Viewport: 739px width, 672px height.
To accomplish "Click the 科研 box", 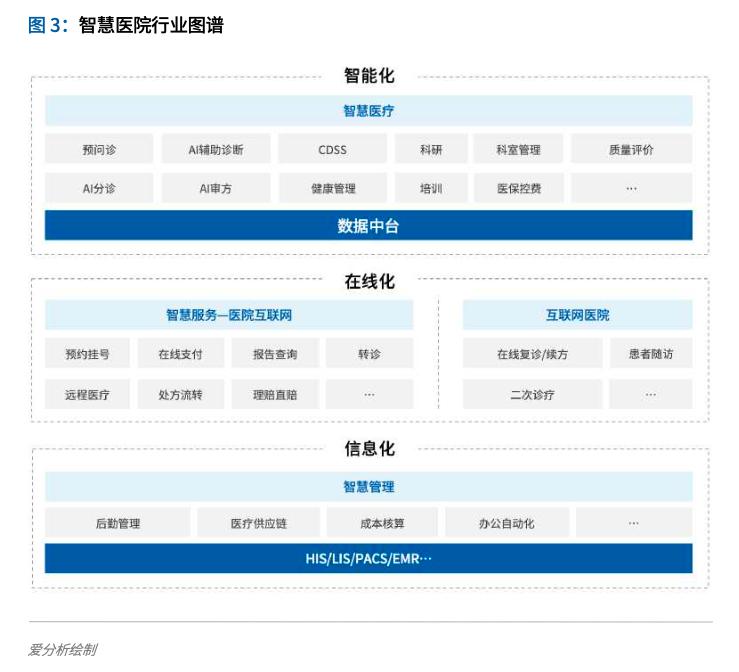I will tap(431, 149).
